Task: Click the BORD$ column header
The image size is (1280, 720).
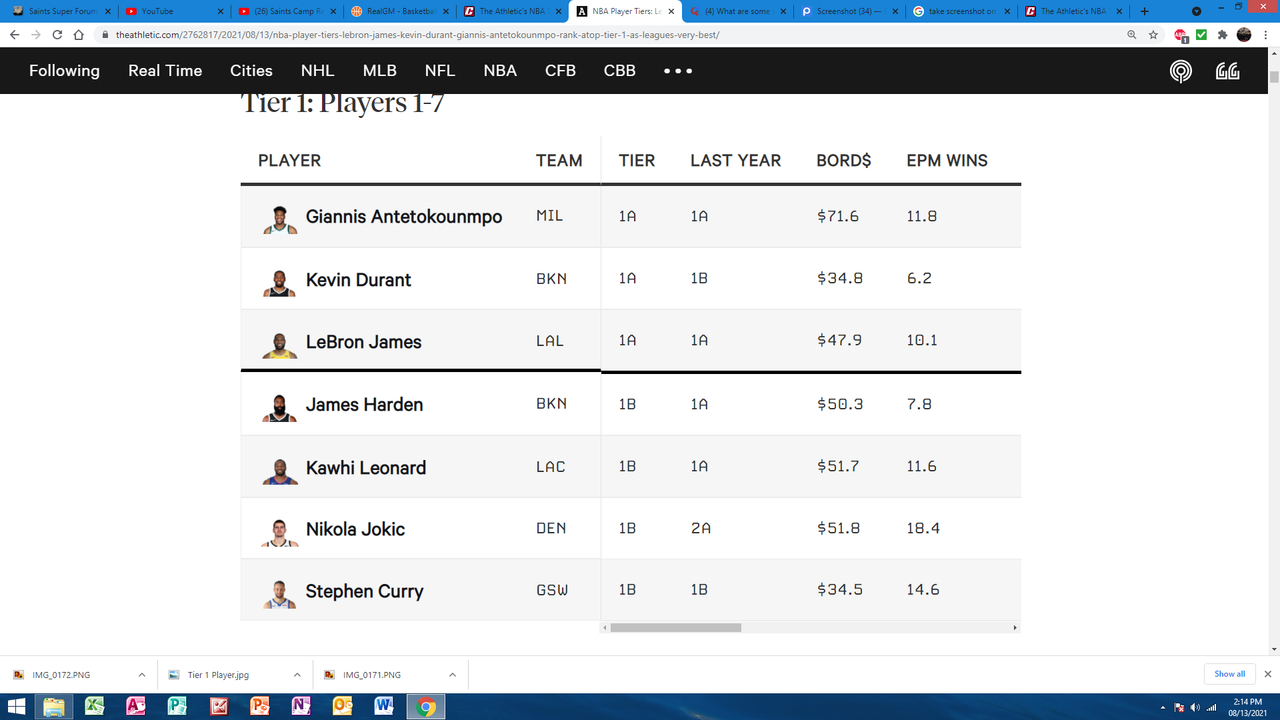Action: pos(844,160)
